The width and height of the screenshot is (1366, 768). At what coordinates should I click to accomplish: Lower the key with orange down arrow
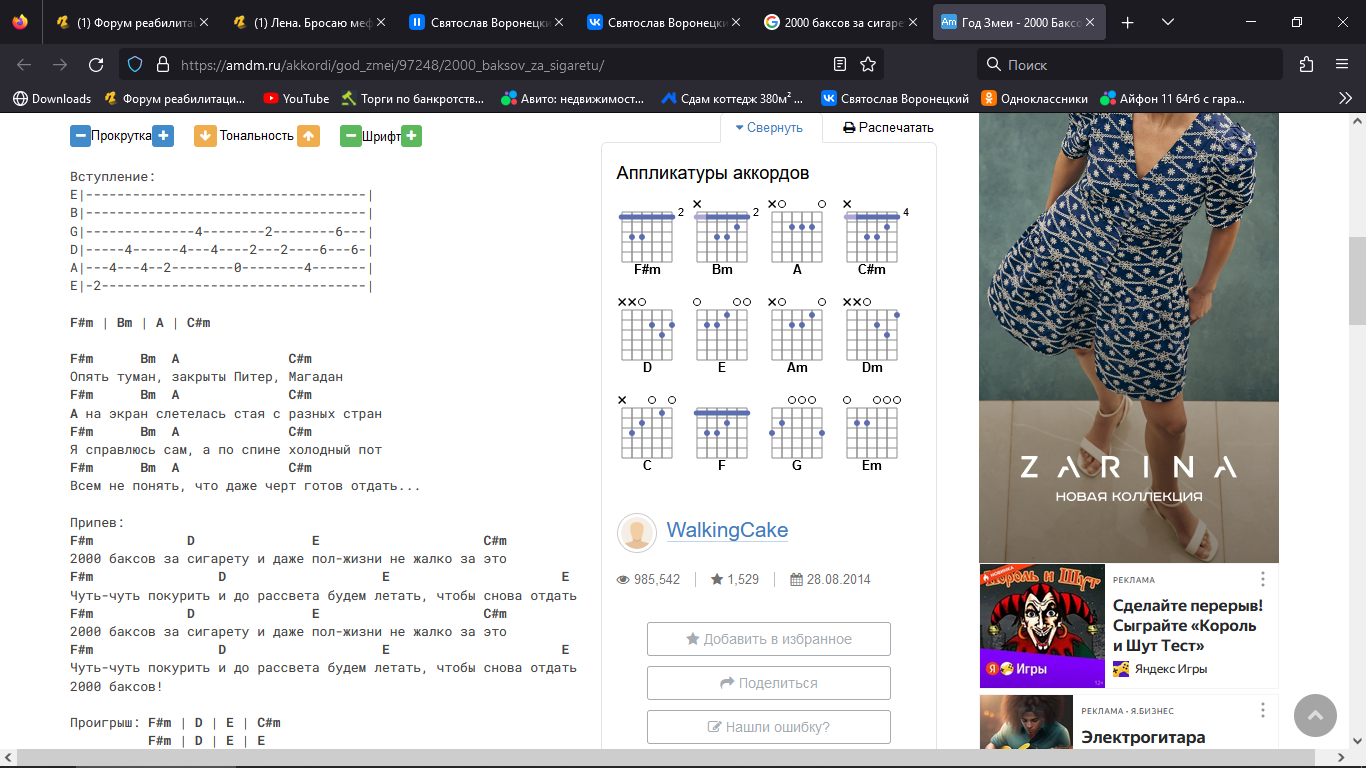point(205,136)
